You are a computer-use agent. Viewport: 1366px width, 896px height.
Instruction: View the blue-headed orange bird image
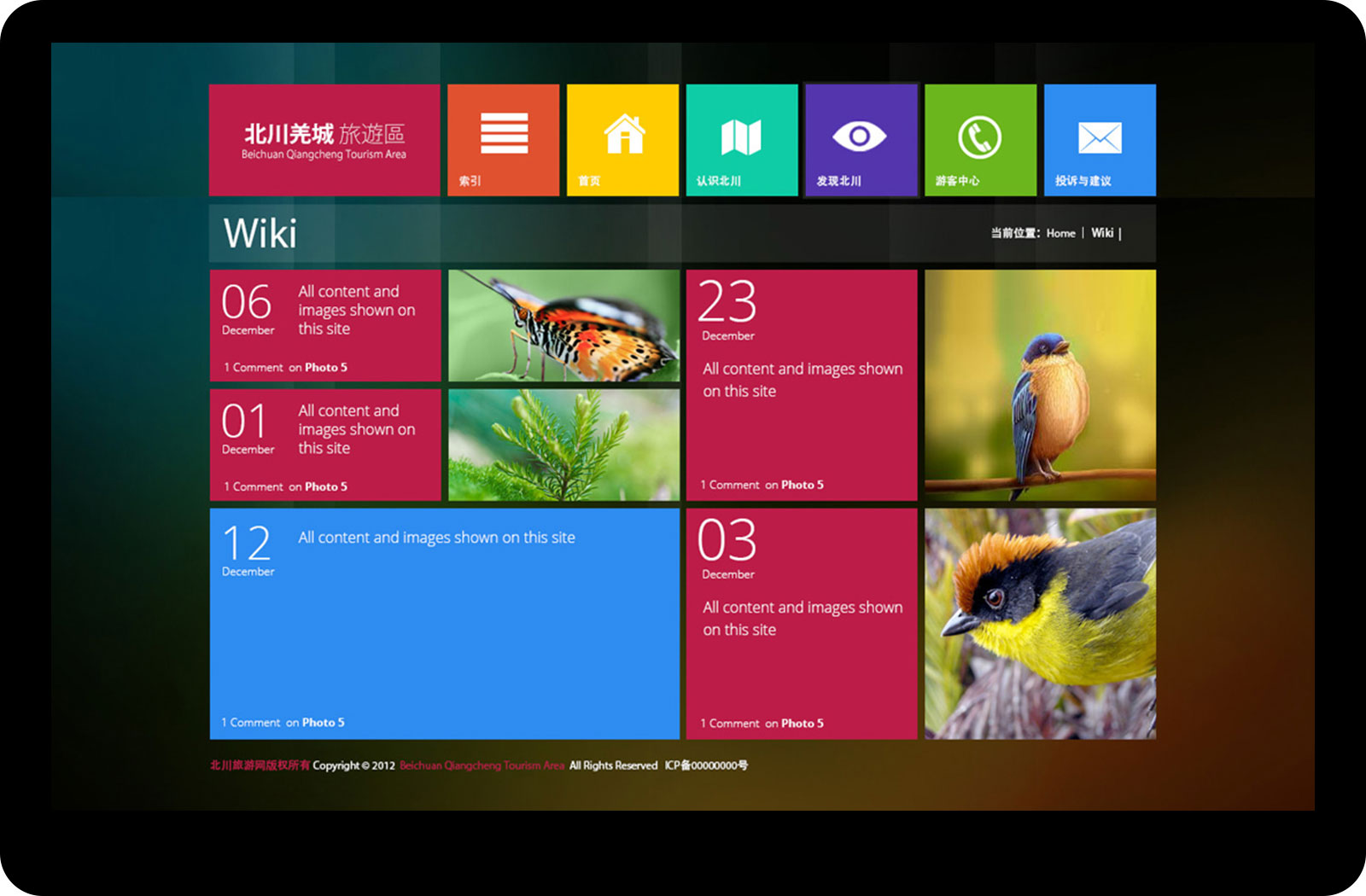click(x=1040, y=385)
